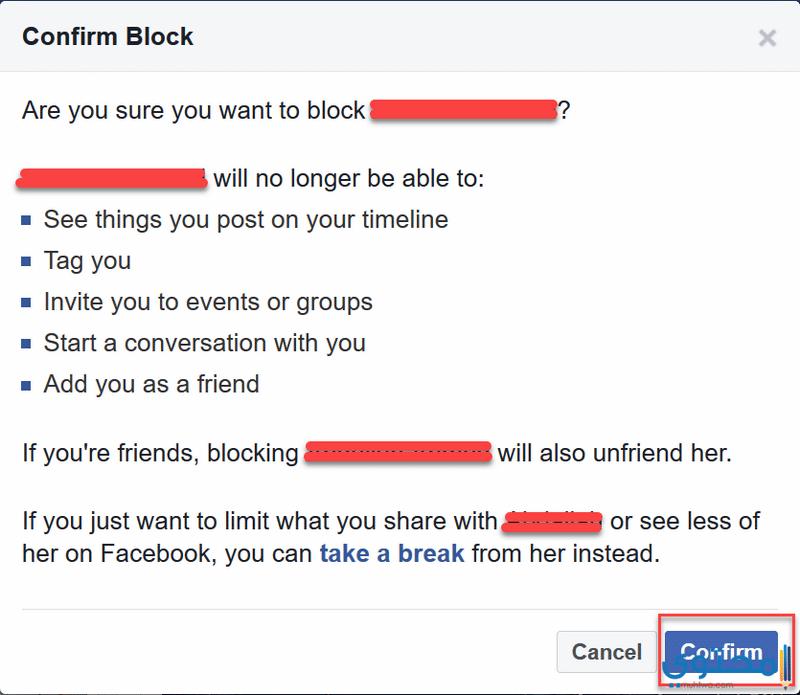The image size is (800, 695).
Task: Click the redacted name after 'want to block'
Action: (463, 110)
